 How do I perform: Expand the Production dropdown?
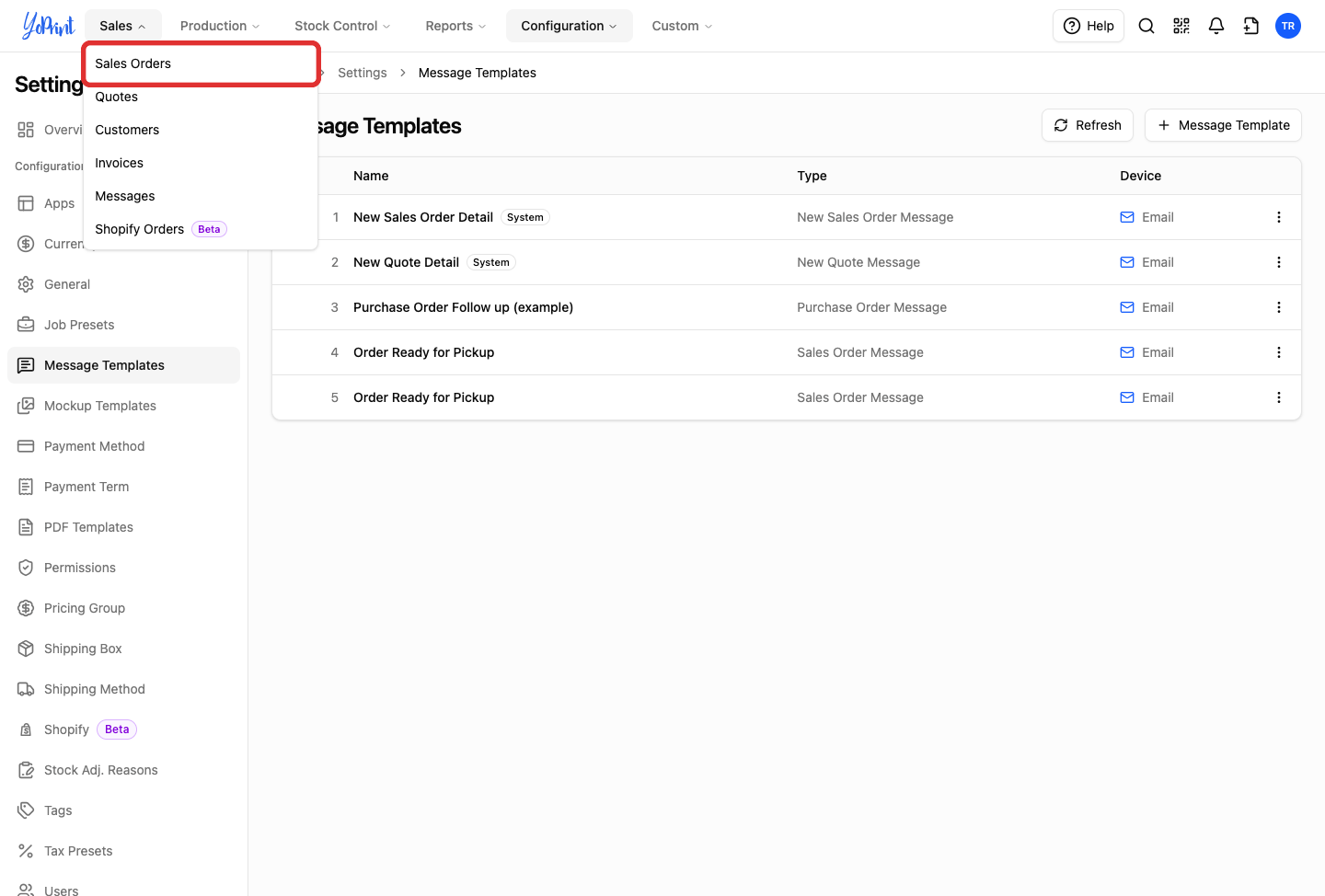pyautogui.click(x=220, y=26)
